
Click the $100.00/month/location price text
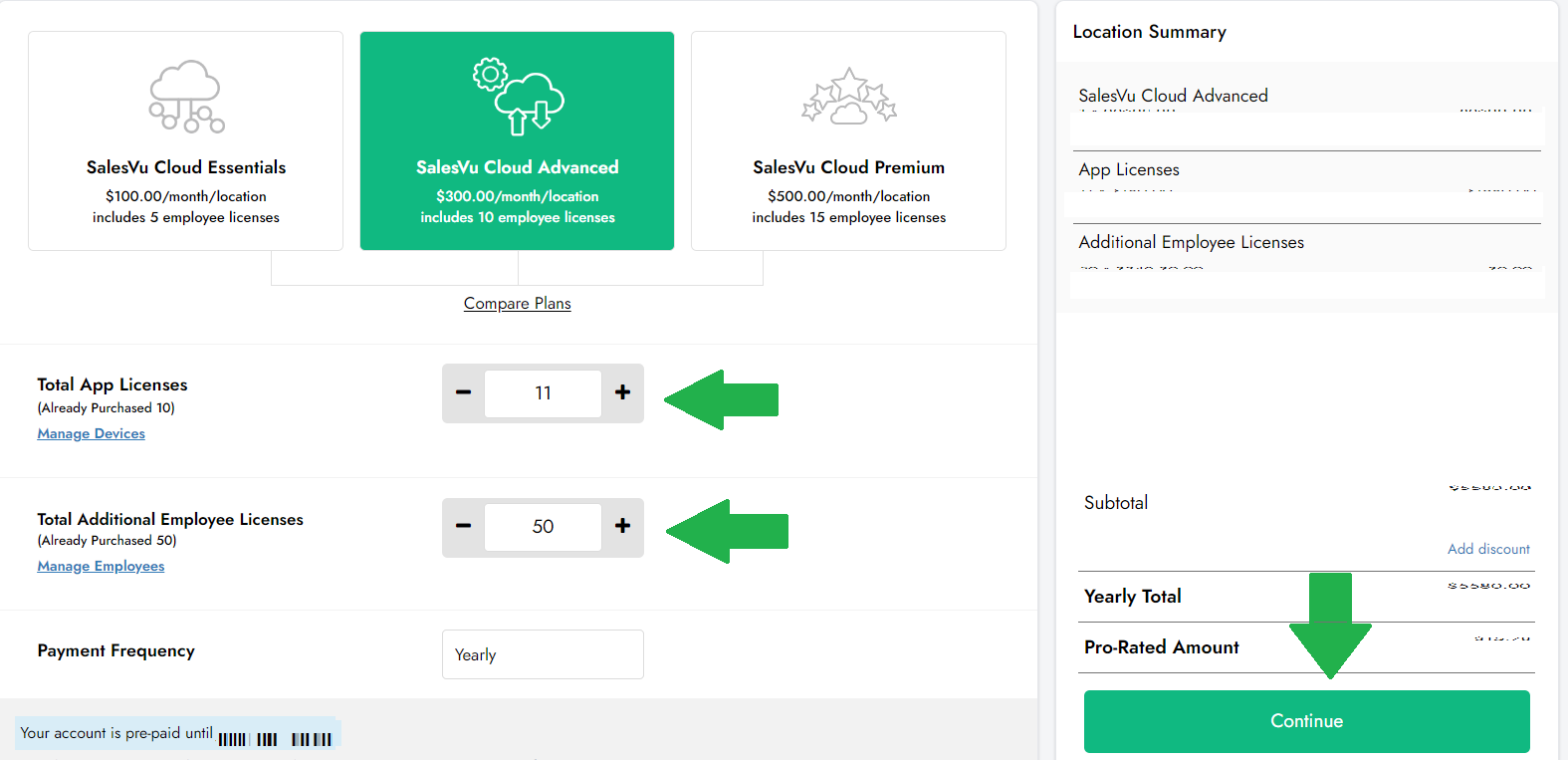[x=186, y=196]
